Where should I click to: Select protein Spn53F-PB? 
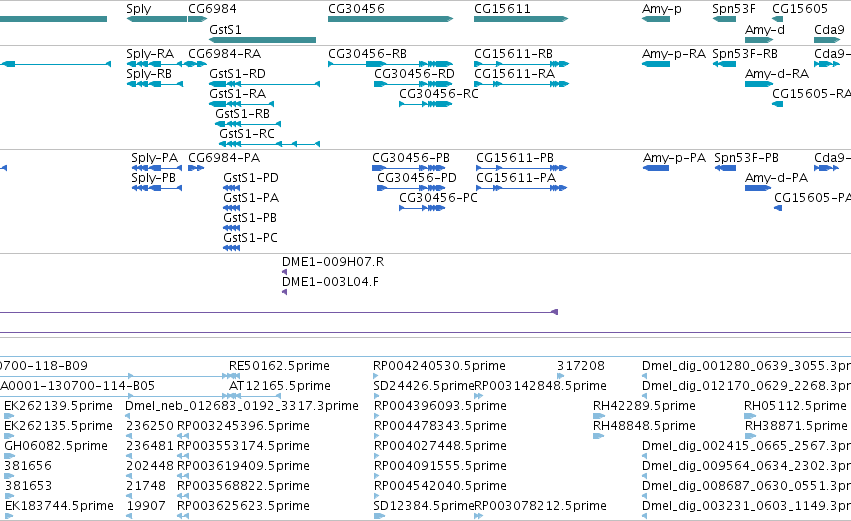pos(725,168)
